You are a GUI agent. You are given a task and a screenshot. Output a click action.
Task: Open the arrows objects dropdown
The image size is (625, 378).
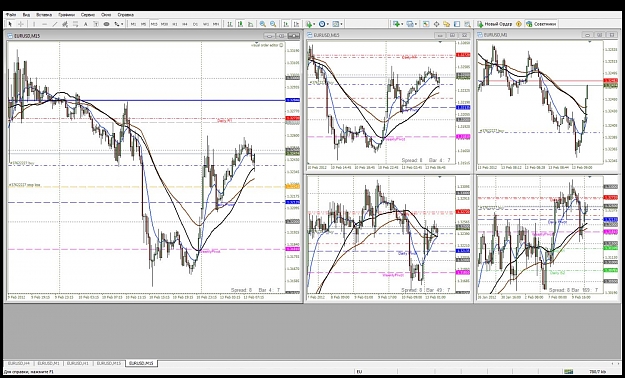click(x=119, y=24)
